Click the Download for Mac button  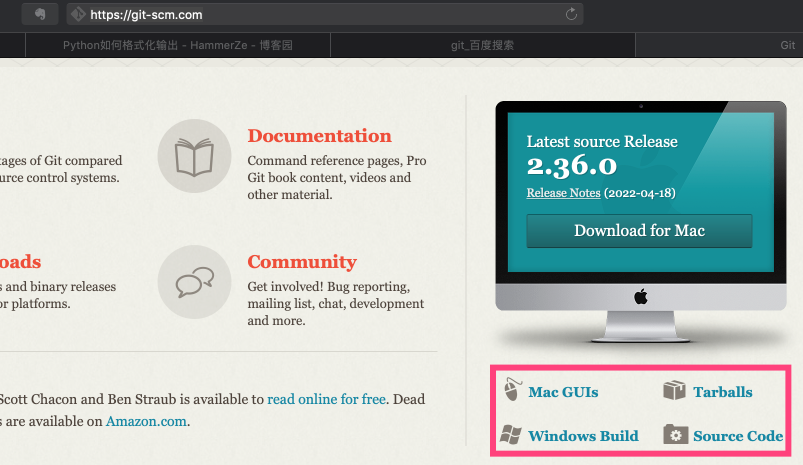pyautogui.click(x=639, y=231)
